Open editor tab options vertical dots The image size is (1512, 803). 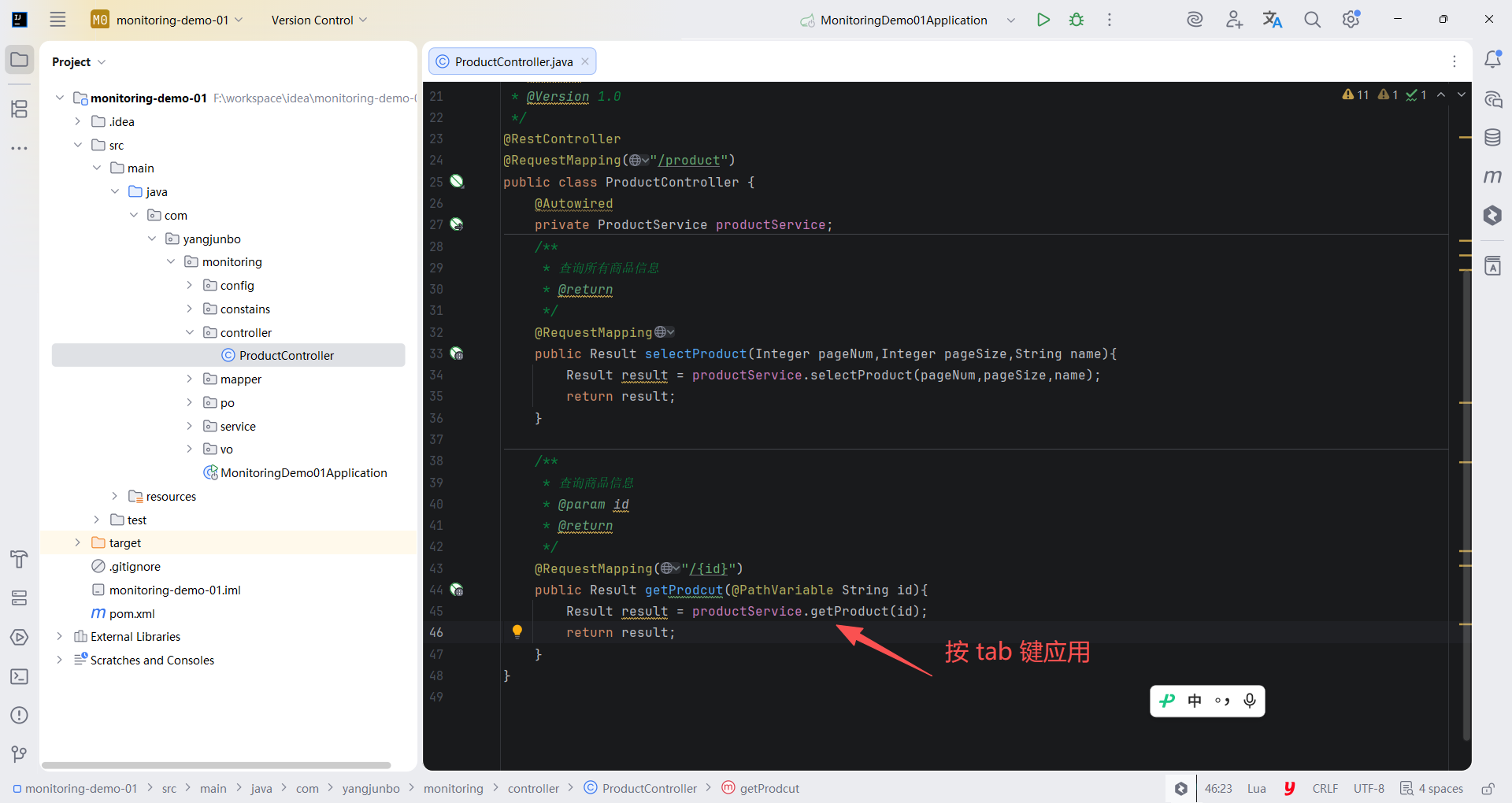[x=1455, y=61]
